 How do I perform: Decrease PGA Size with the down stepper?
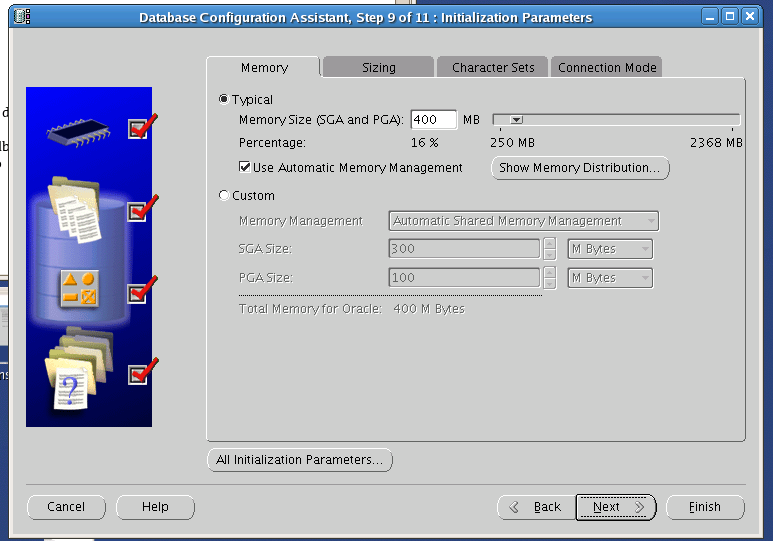coord(550,284)
